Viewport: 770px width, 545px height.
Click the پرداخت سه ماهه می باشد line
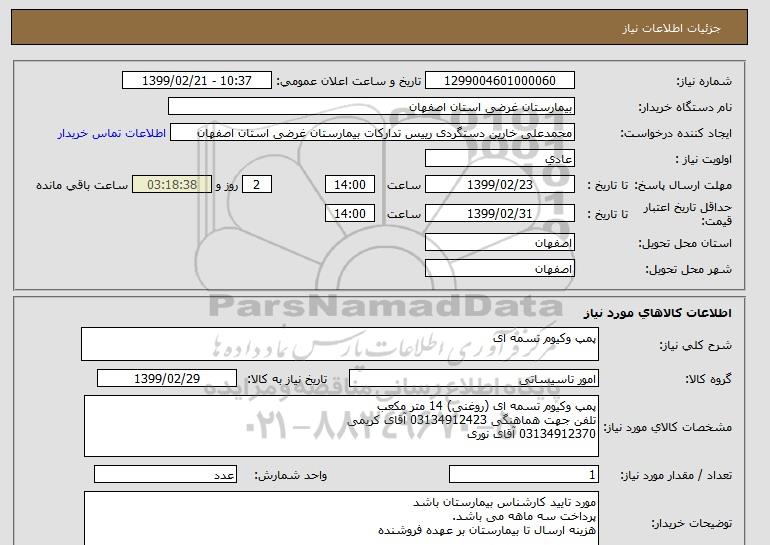click(x=523, y=517)
